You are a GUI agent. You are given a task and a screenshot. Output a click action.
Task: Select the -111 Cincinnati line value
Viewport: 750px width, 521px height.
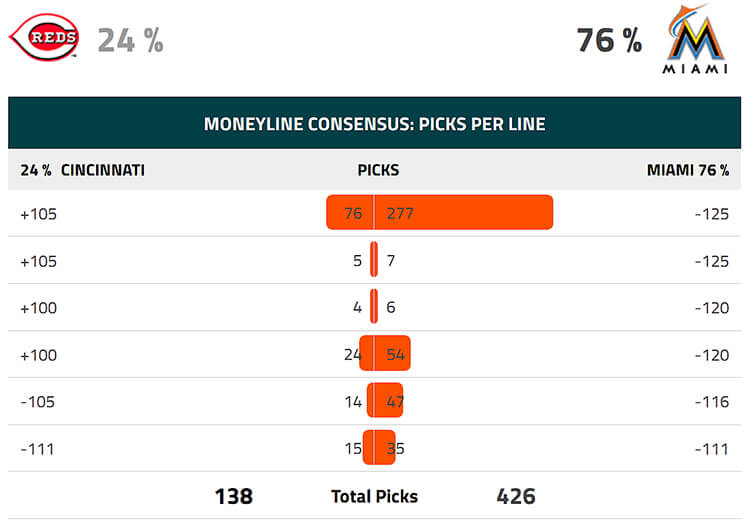(37, 449)
